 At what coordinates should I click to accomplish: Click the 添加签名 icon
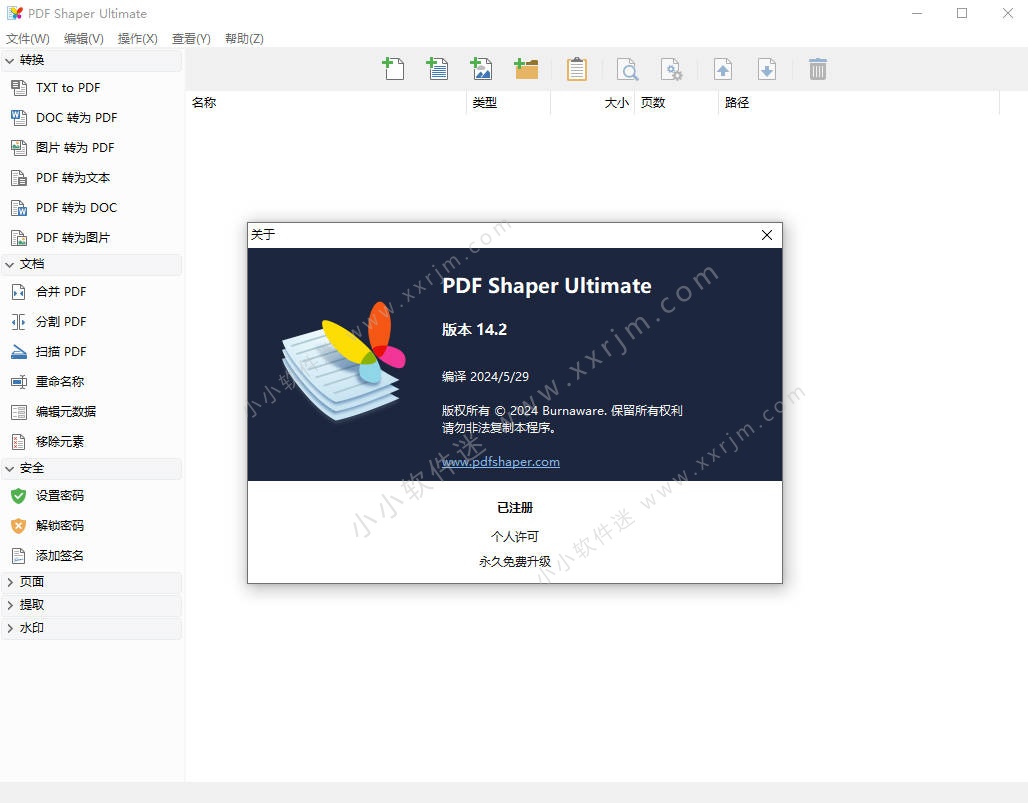click(x=19, y=555)
